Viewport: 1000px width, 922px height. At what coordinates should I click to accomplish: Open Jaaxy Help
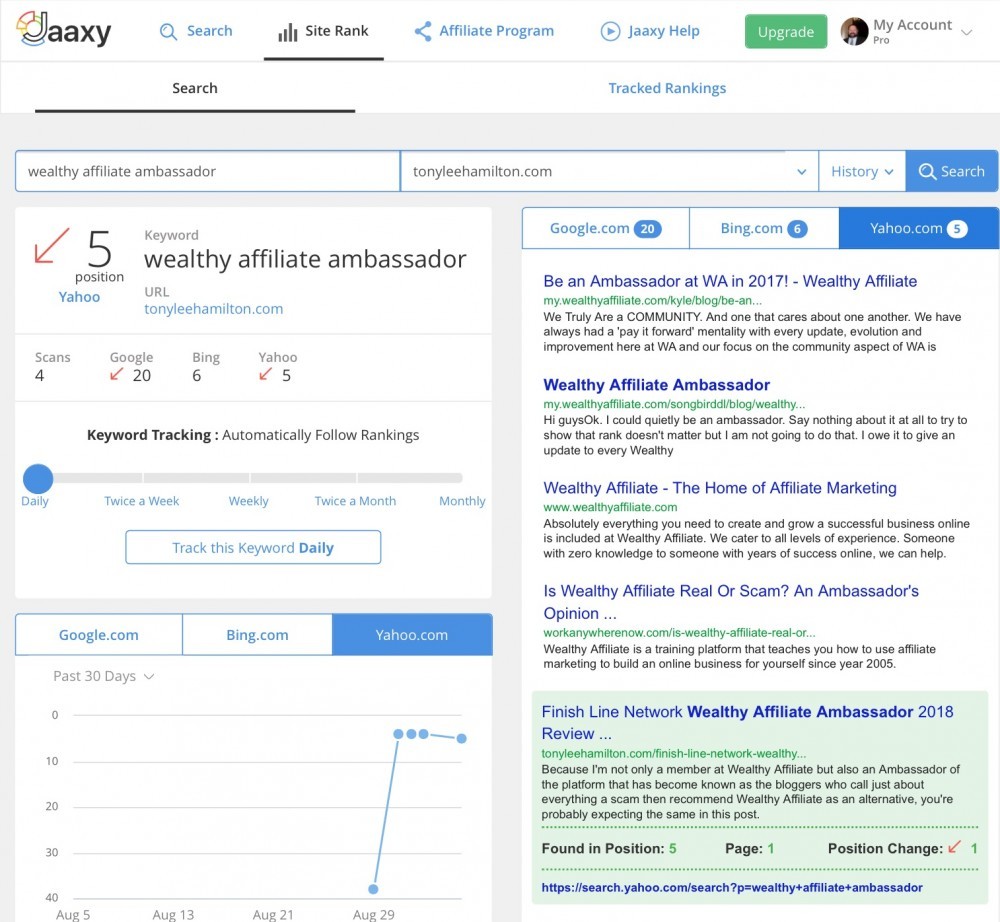tap(650, 31)
